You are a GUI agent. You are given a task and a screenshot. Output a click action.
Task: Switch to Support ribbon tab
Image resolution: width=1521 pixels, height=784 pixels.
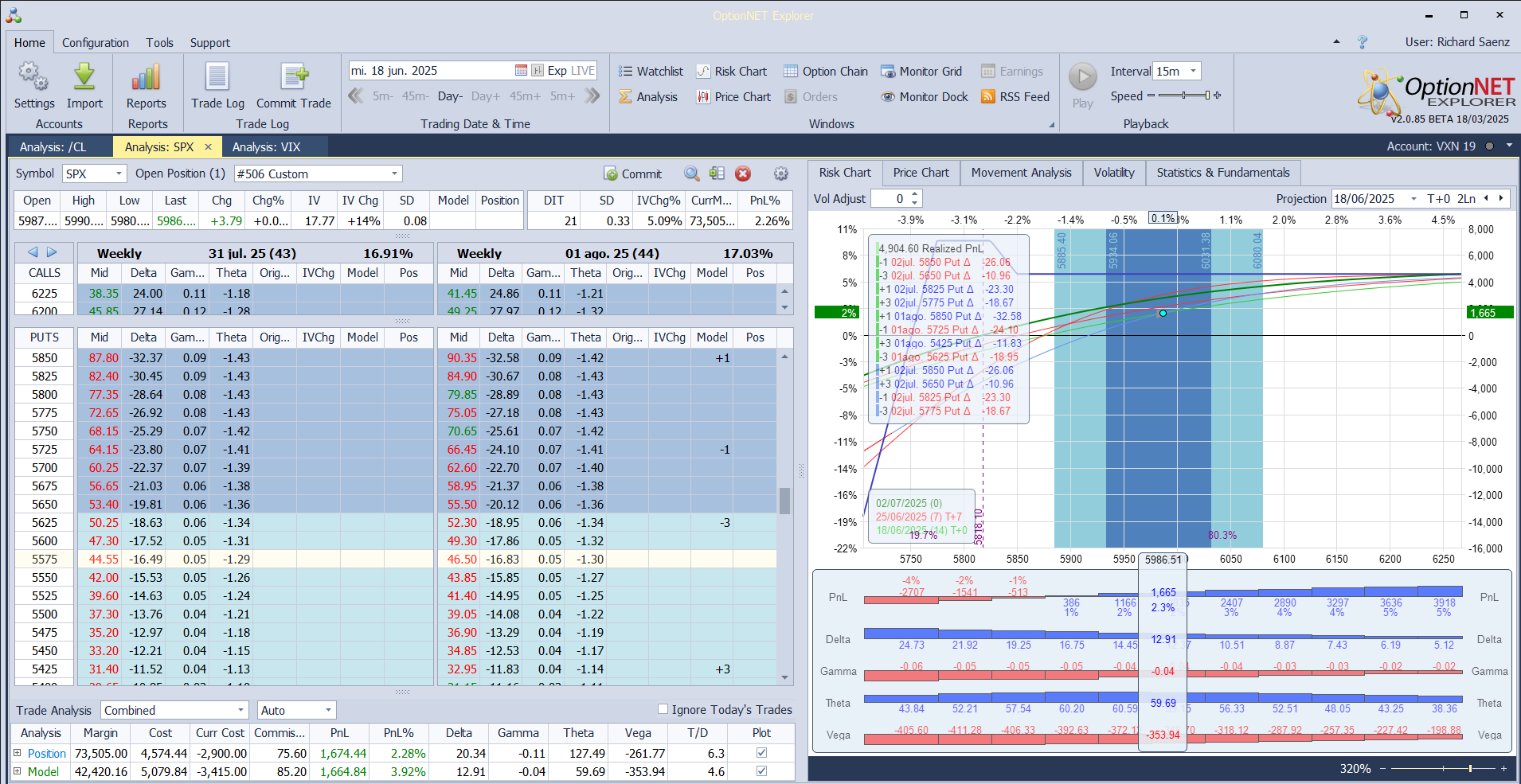[210, 42]
